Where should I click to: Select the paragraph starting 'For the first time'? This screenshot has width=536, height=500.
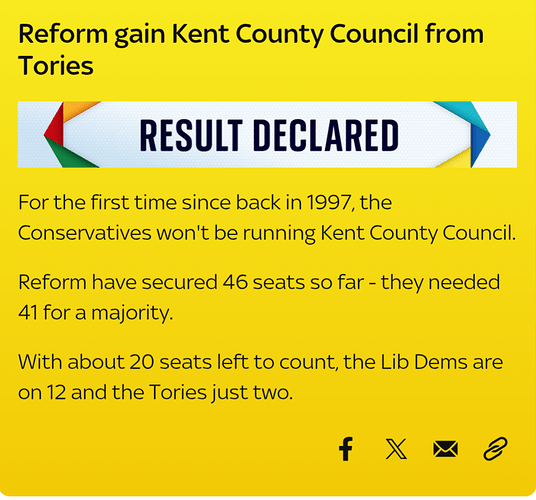click(267, 218)
